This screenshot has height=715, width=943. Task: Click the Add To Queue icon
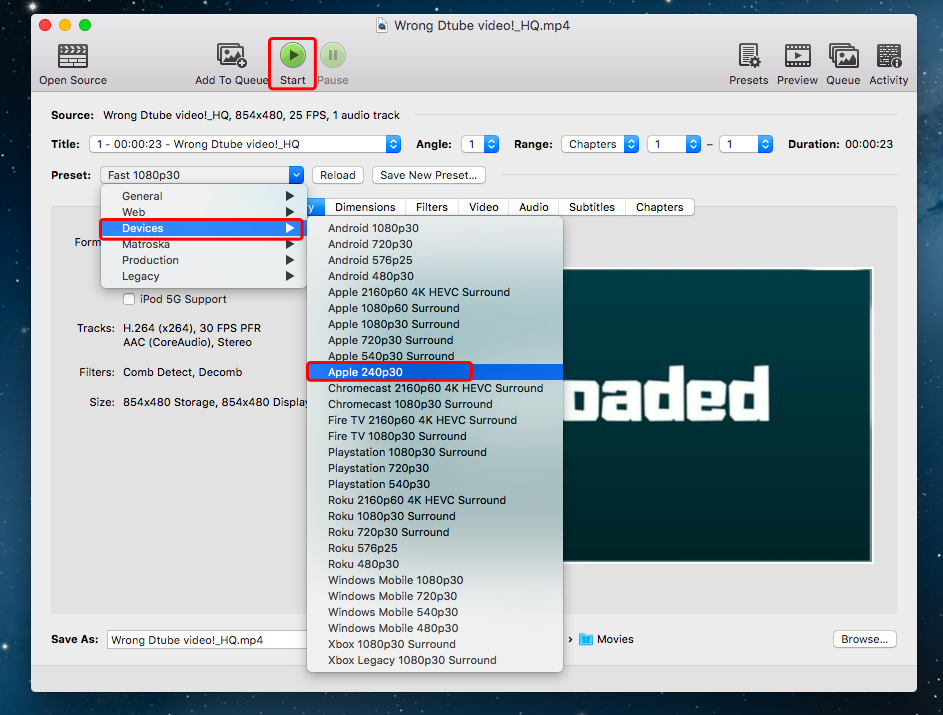pyautogui.click(x=232, y=55)
